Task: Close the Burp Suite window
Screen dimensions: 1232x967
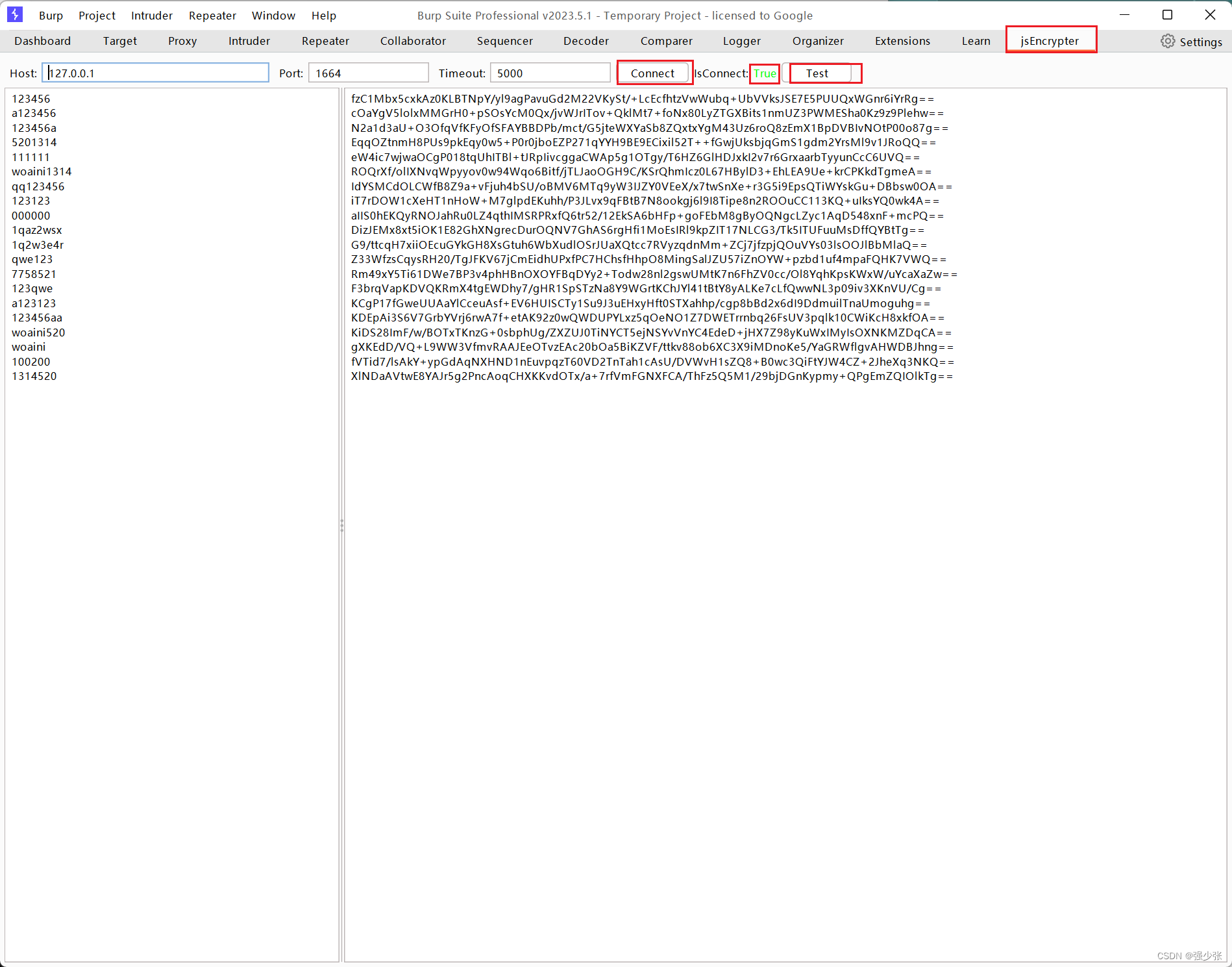Action: (1210, 14)
